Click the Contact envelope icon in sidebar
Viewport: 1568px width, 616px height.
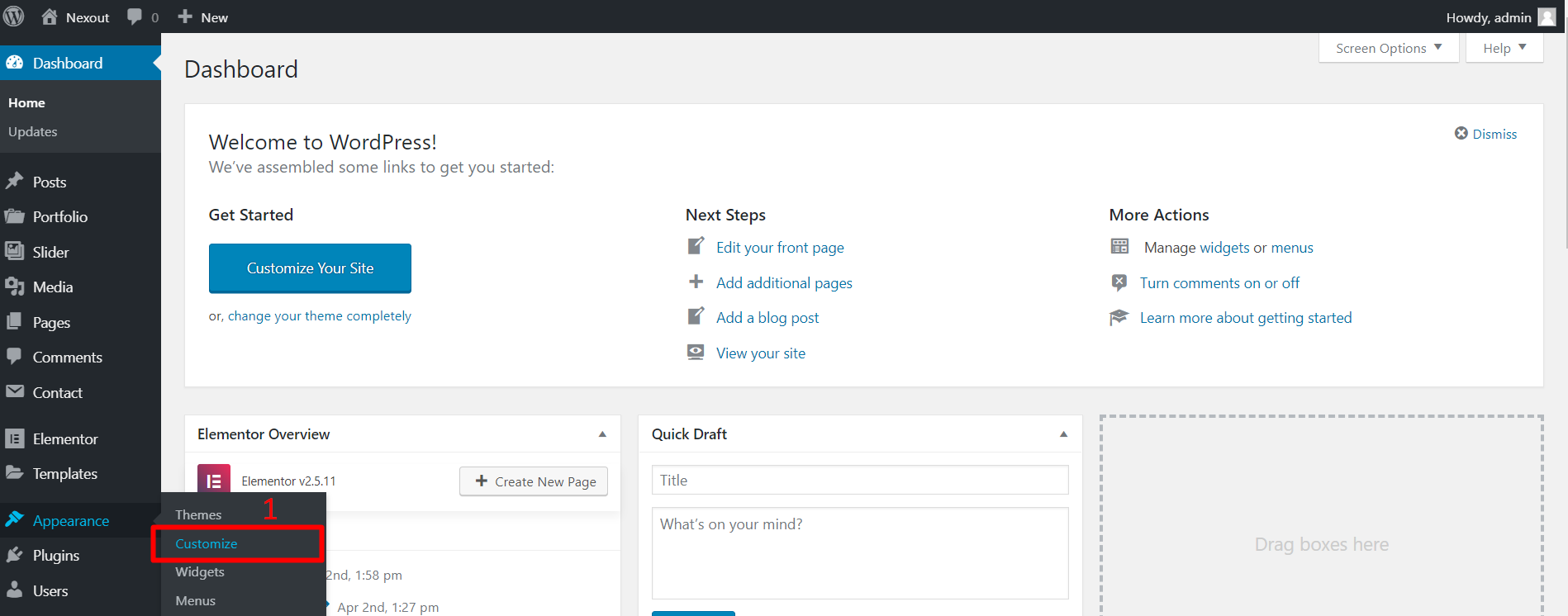pyautogui.click(x=15, y=392)
